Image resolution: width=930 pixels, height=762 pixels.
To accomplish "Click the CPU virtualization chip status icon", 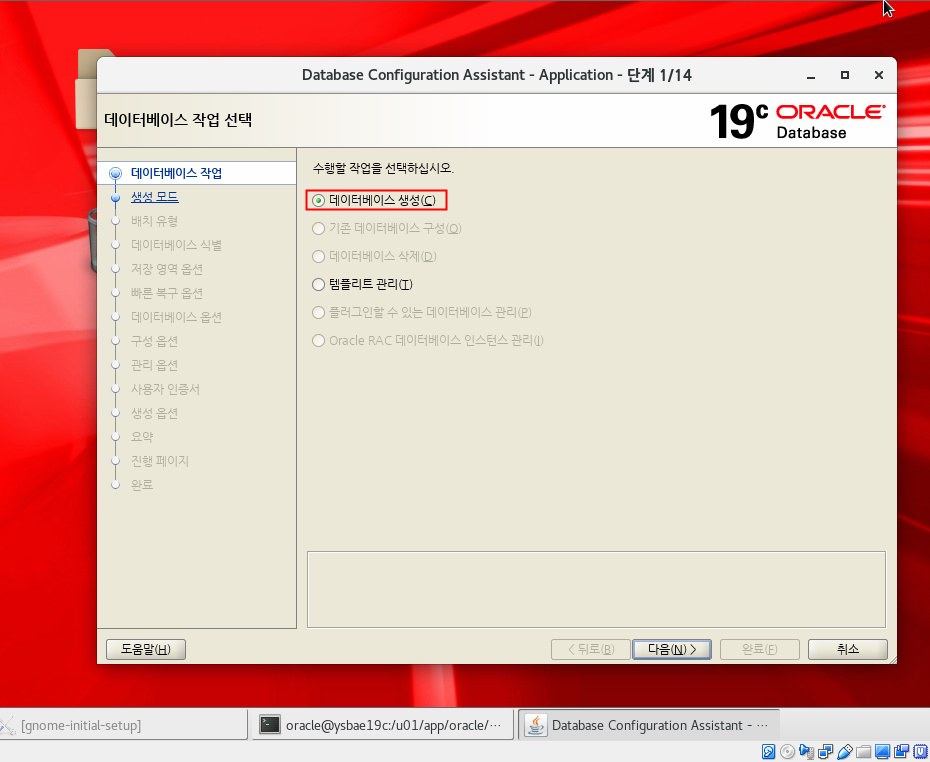I will coord(920,752).
